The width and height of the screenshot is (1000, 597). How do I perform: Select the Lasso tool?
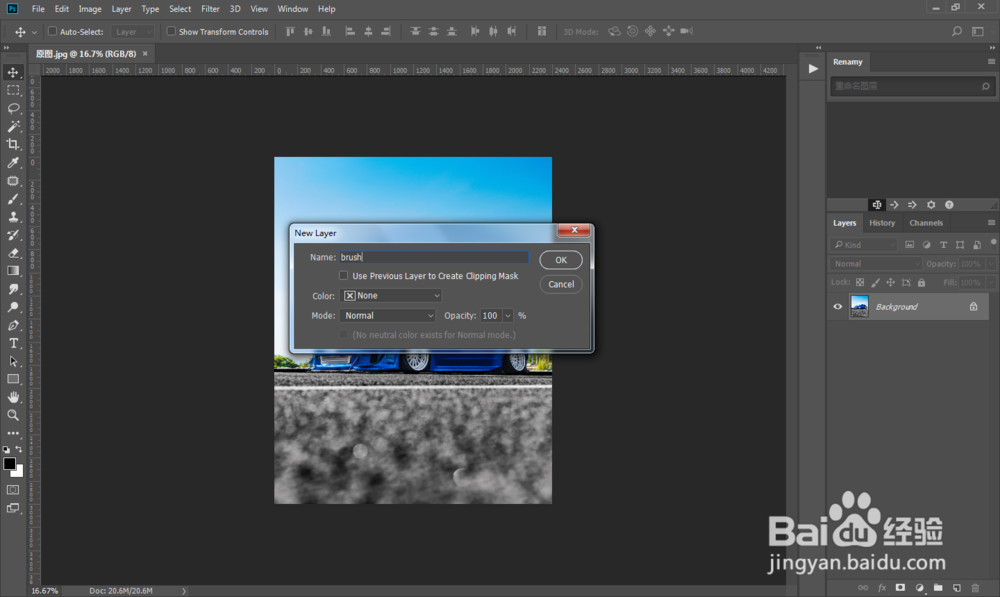(13, 108)
